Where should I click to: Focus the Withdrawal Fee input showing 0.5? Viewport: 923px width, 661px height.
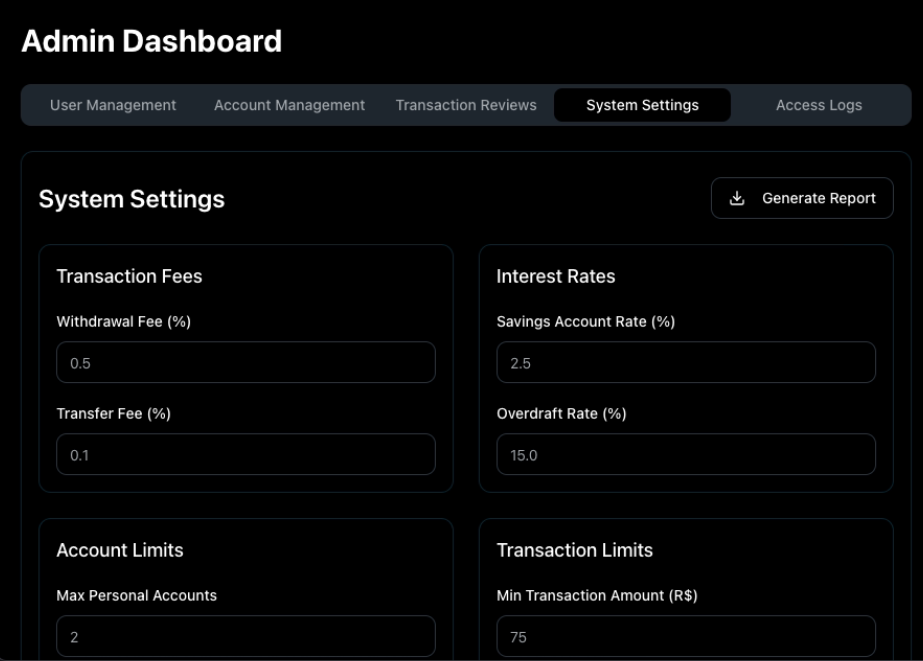pos(246,363)
